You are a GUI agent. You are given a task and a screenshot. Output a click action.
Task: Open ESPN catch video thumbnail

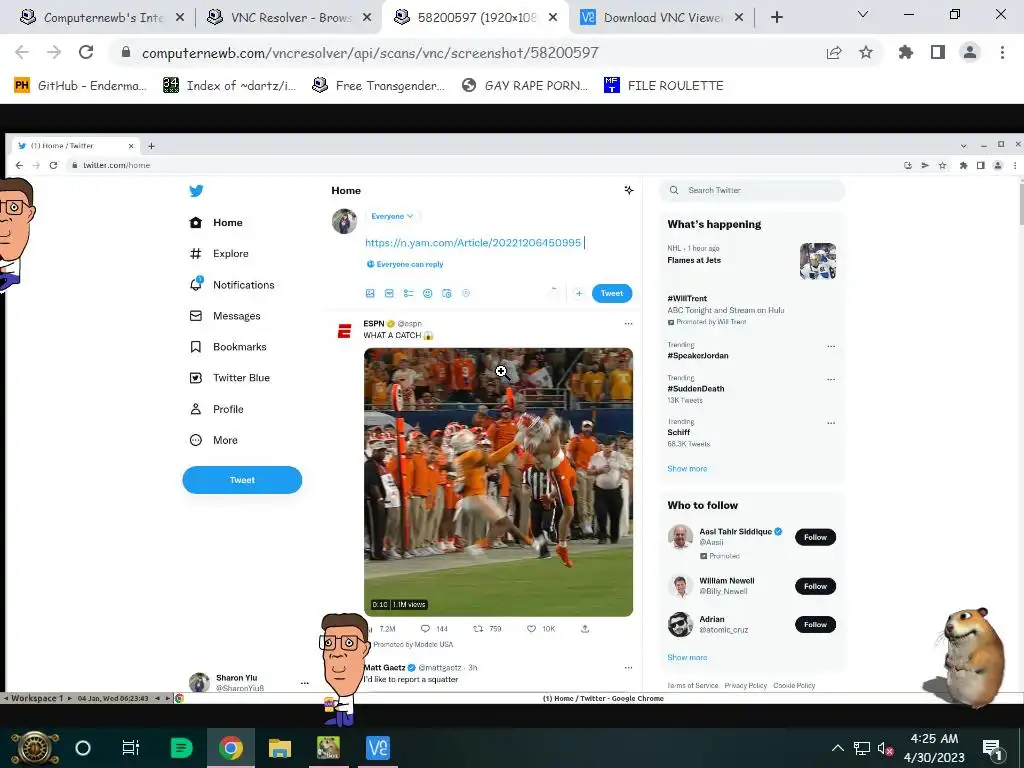(498, 482)
